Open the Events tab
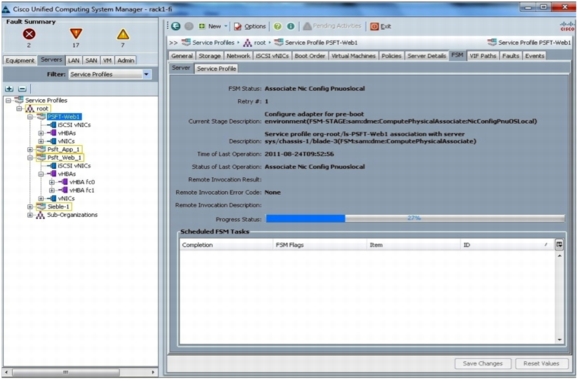Image resolution: width=578 pixels, height=381 pixels. coord(535,56)
